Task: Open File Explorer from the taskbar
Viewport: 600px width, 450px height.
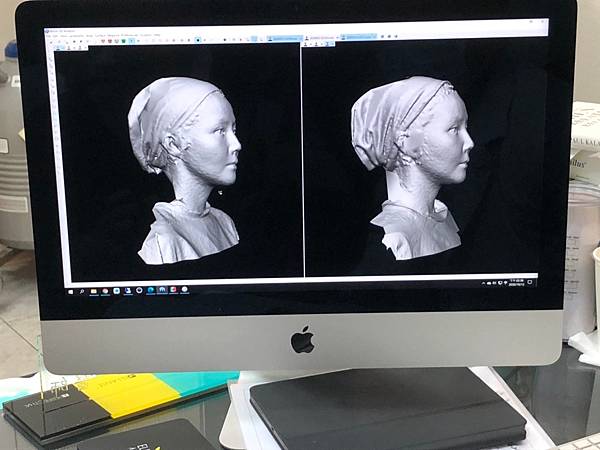Action: tap(94, 291)
